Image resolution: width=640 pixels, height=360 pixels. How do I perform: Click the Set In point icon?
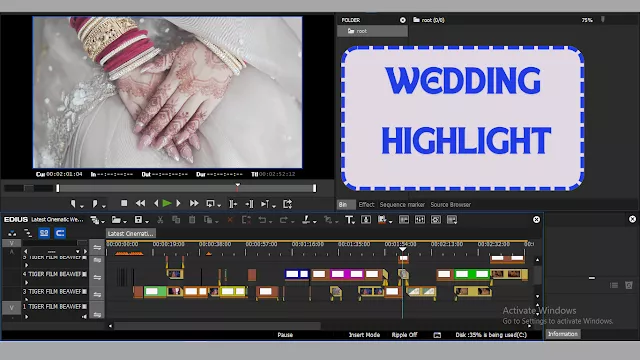click(x=73, y=203)
